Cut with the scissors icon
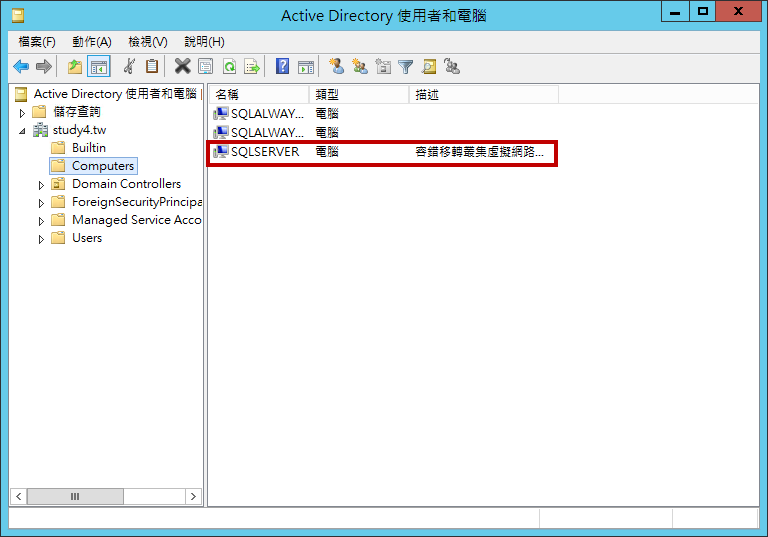Viewport: 768px width, 537px height. click(129, 66)
